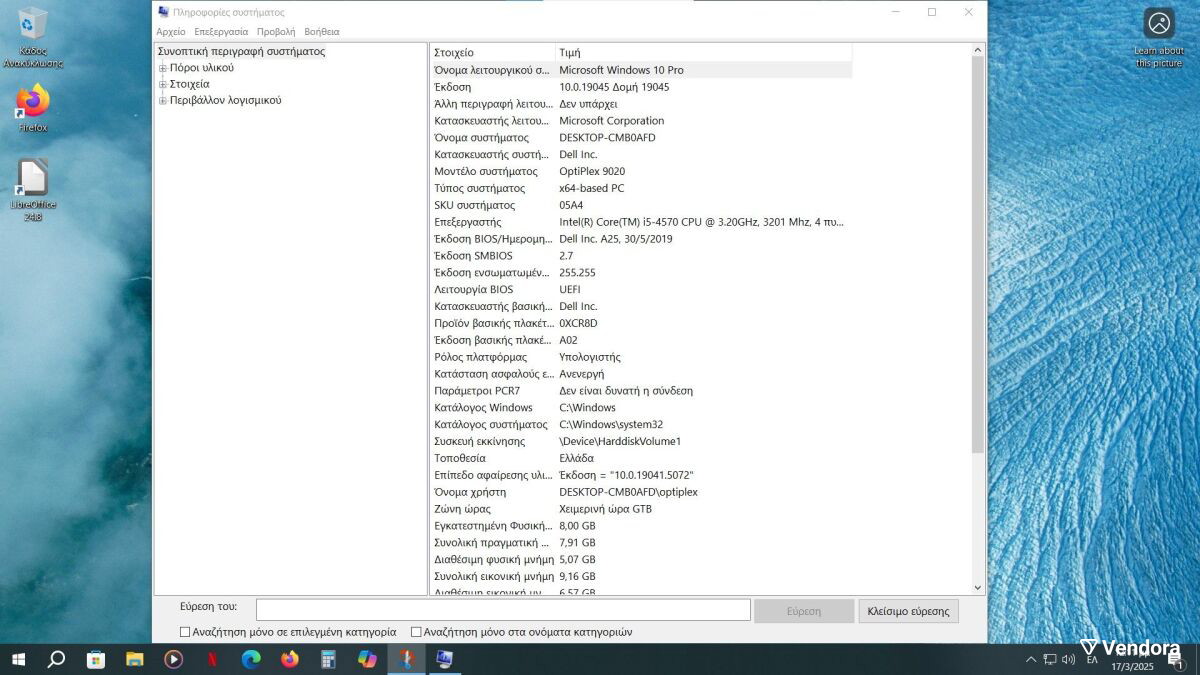
Task: Select the '9,16 GB' total virtual memory value
Action: [577, 577]
